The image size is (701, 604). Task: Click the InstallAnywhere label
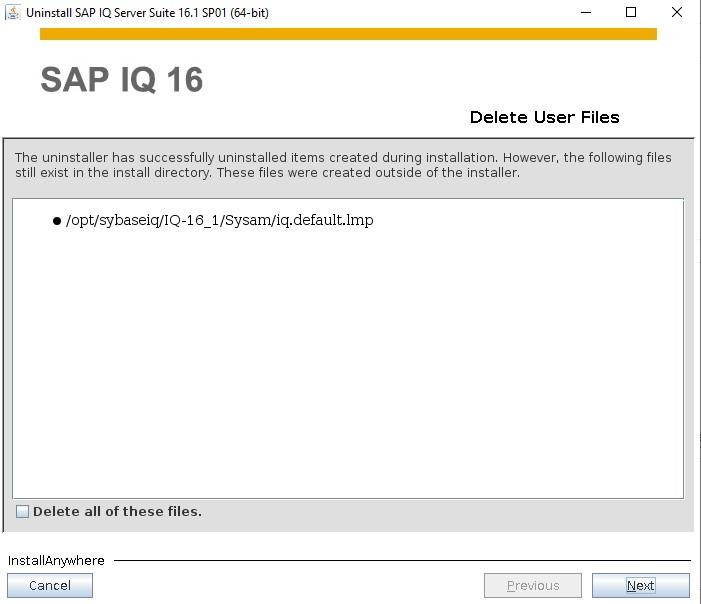[x=56, y=560]
